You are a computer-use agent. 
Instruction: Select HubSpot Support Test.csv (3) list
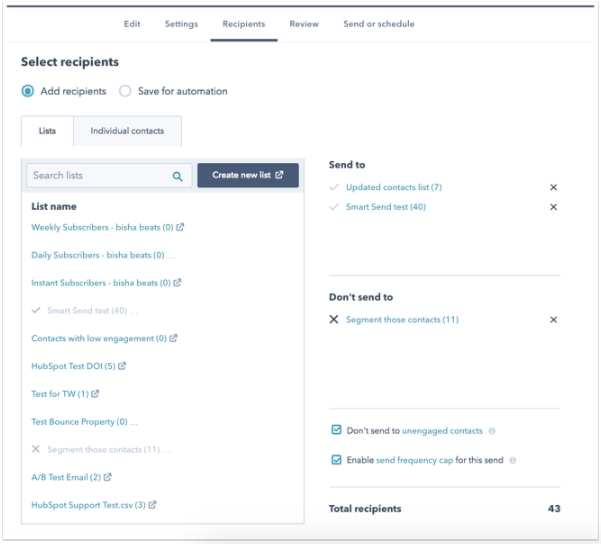[88, 505]
